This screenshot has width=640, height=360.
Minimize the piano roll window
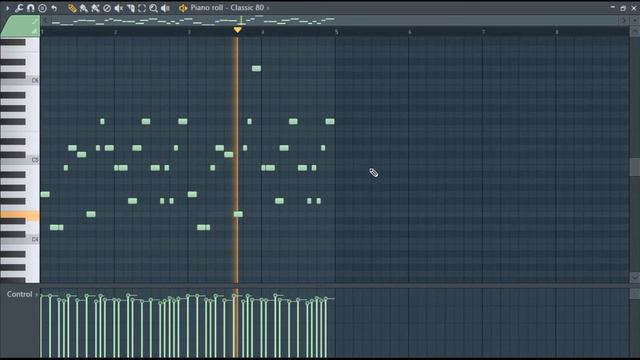(613, 7)
